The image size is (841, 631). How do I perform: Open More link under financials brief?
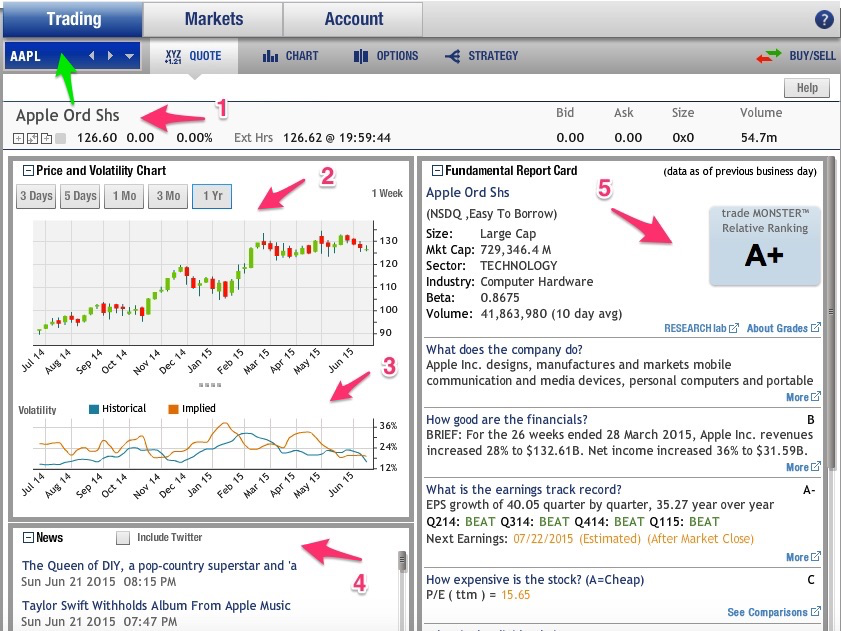tap(803, 467)
